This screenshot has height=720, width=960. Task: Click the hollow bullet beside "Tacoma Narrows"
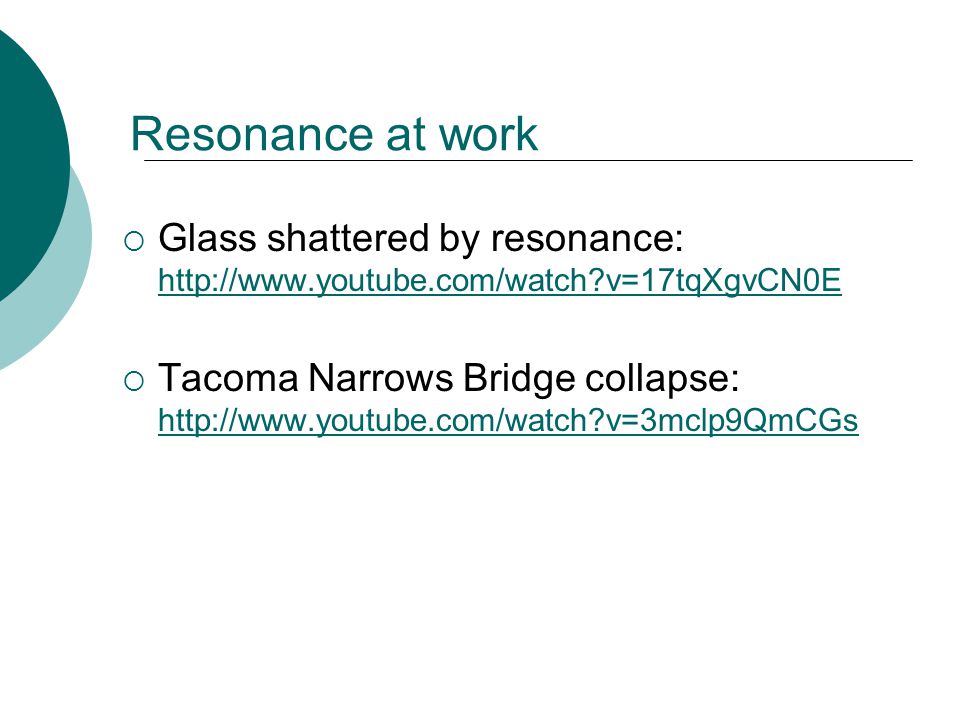click(134, 381)
